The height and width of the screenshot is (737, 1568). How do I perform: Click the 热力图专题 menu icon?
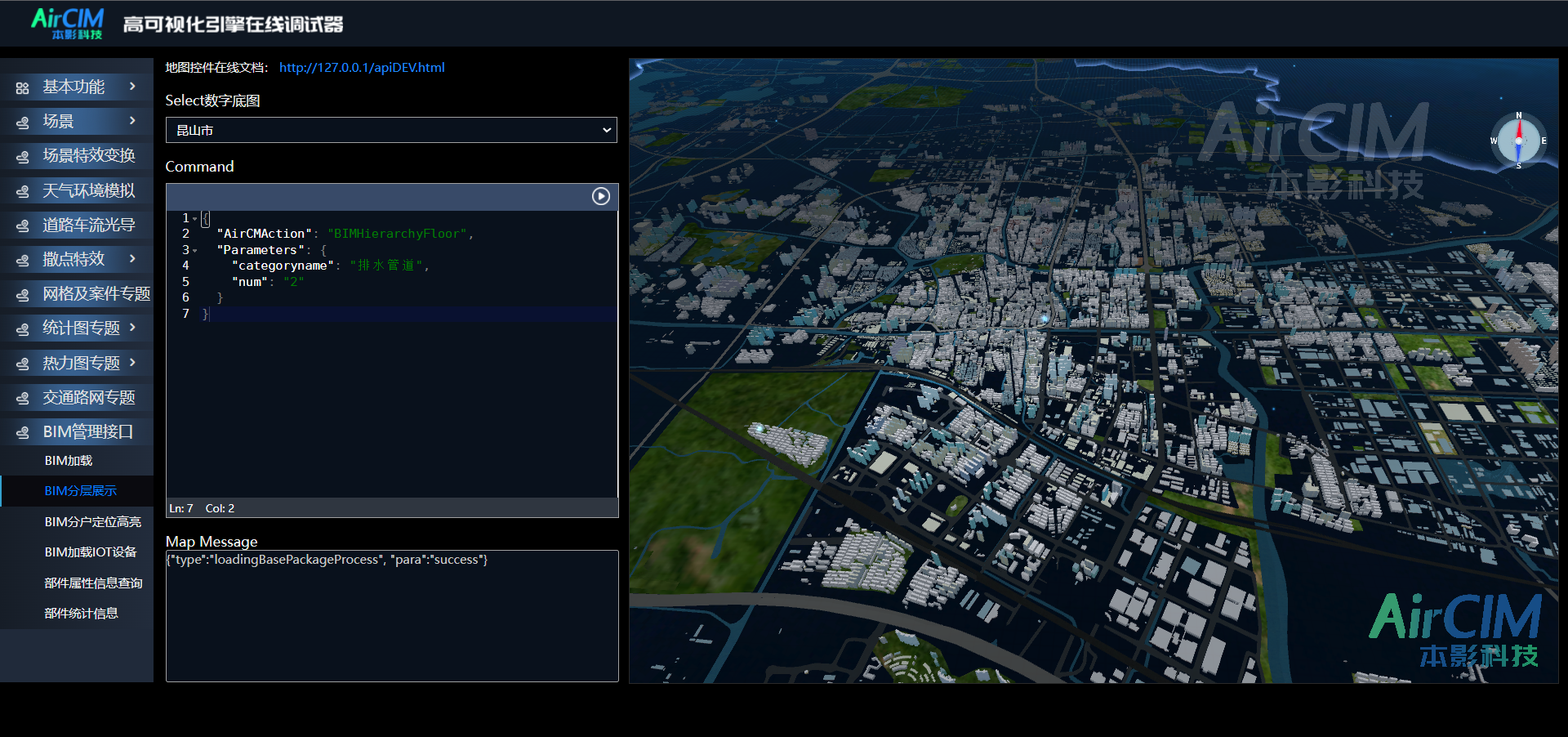coord(23,364)
